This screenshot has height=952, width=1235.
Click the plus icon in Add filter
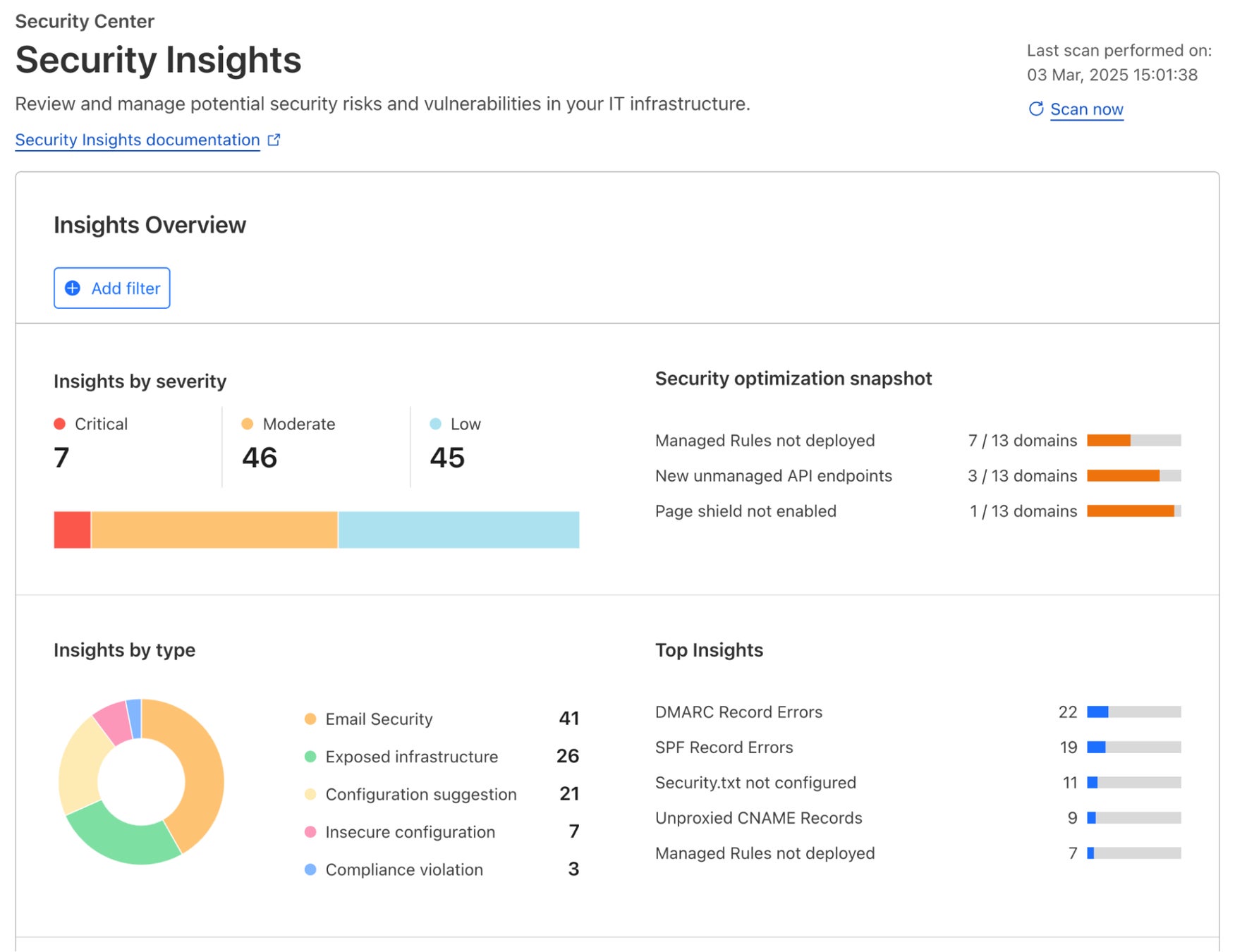click(73, 288)
